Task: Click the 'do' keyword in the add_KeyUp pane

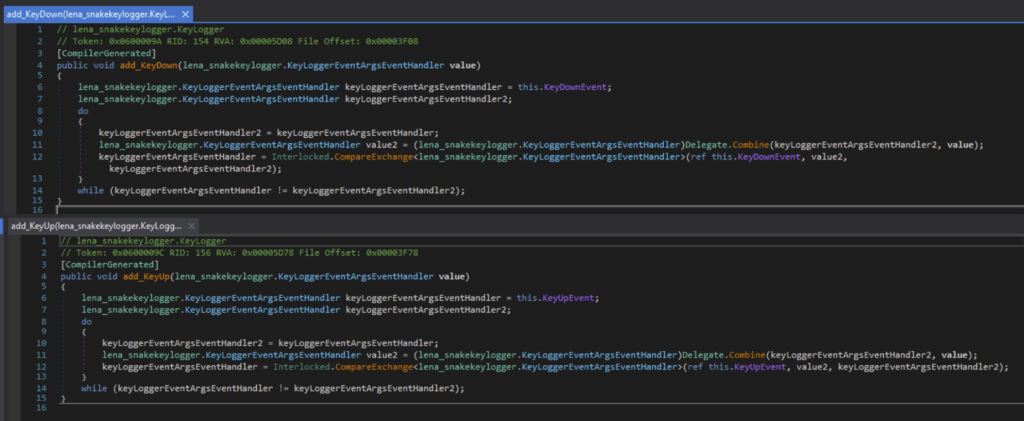Action: 87,322
